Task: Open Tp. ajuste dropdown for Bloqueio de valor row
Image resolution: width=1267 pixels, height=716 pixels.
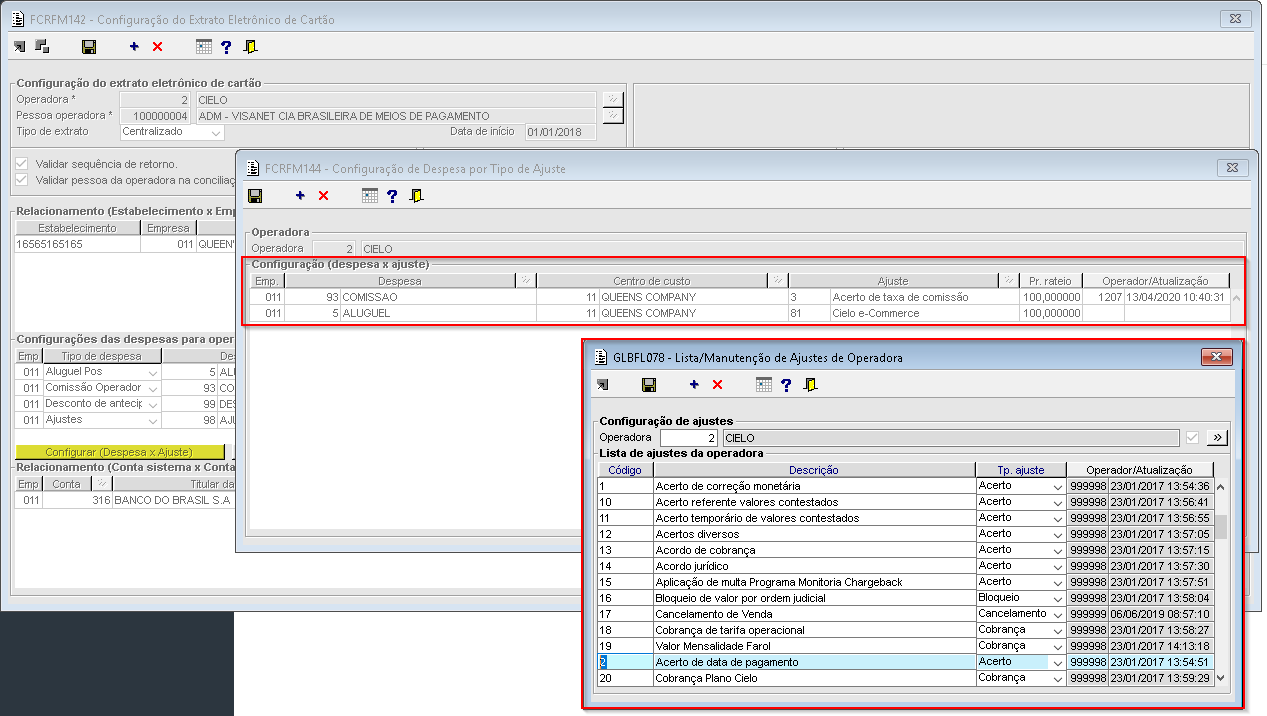Action: tap(1058, 598)
